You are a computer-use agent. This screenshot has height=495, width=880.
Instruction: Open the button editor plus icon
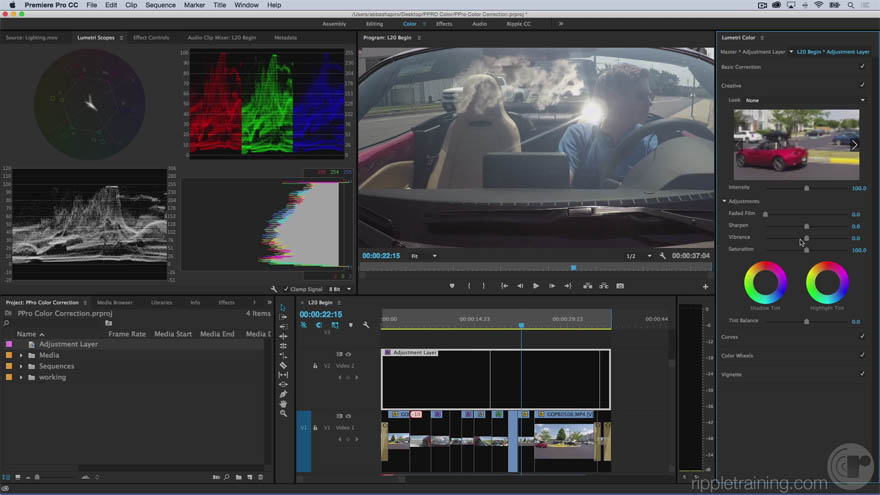click(705, 286)
